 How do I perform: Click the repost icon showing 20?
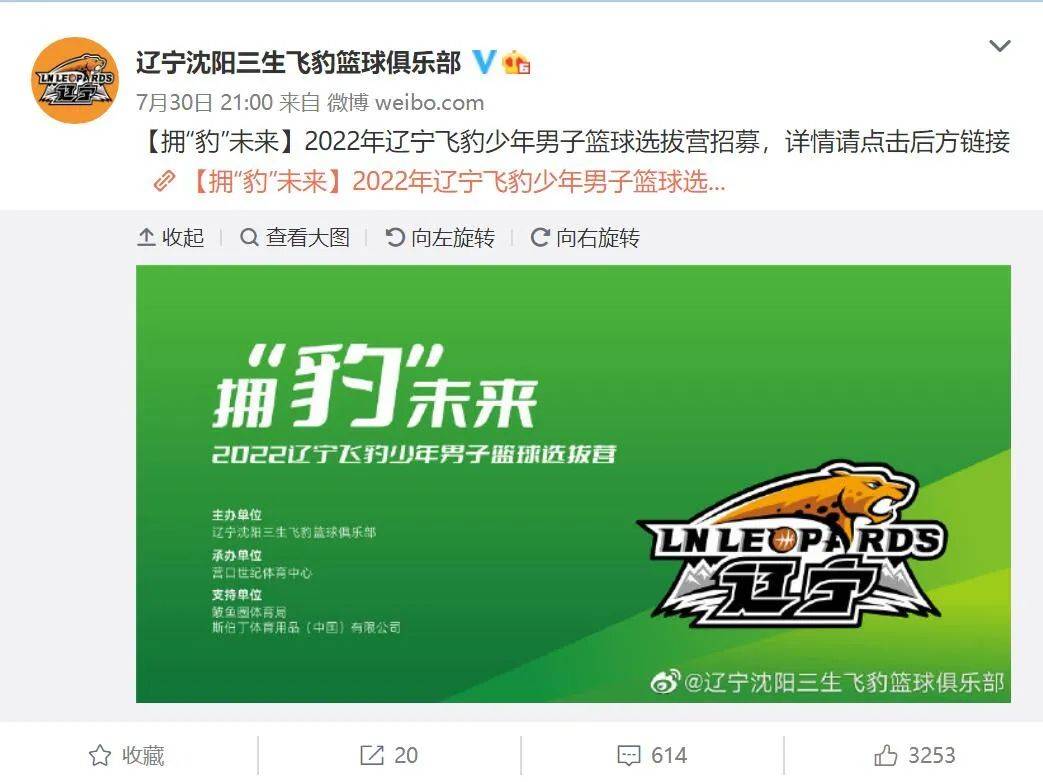coord(388,755)
